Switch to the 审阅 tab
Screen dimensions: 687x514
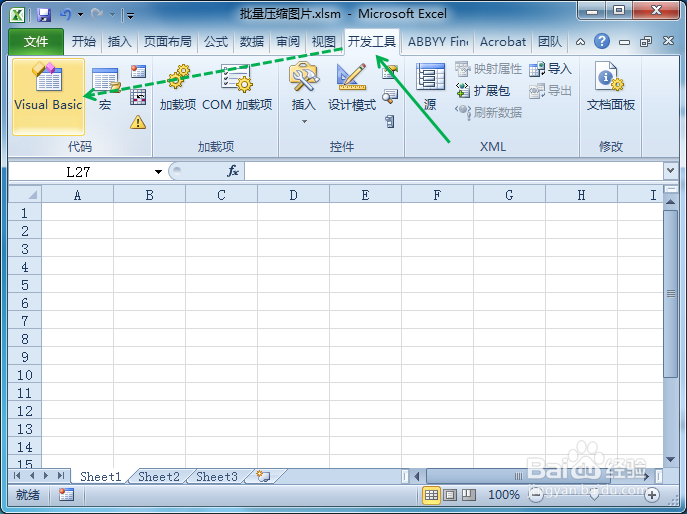pyautogui.click(x=287, y=42)
